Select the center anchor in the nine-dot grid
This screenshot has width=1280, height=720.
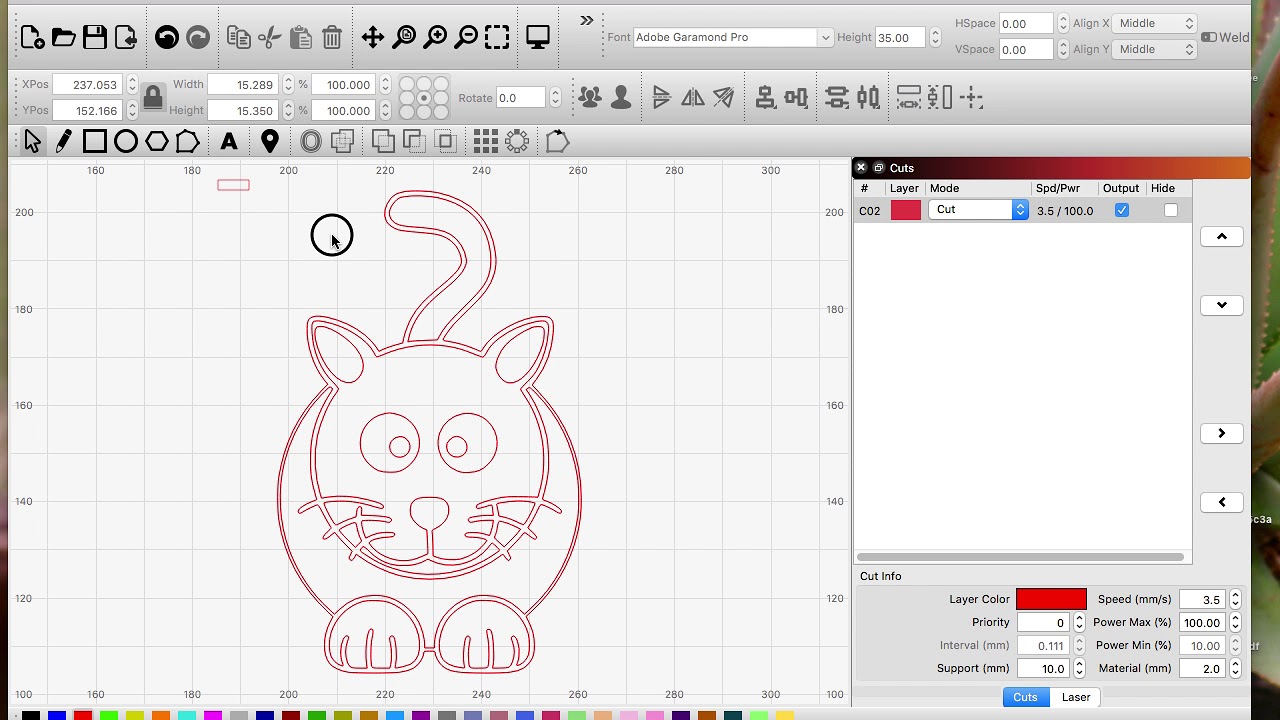pyautogui.click(x=424, y=98)
